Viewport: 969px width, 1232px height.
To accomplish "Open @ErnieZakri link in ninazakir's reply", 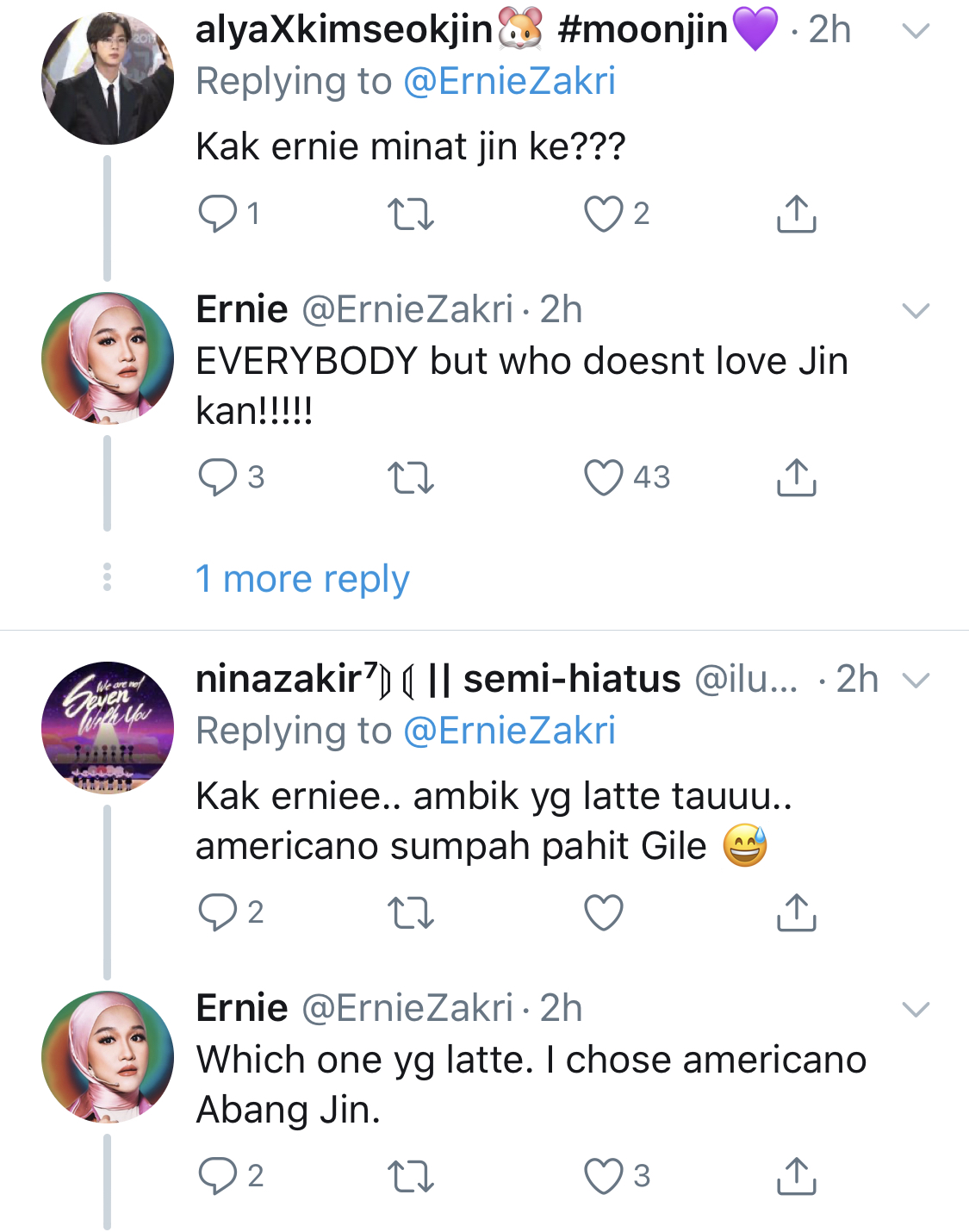I will pyautogui.click(x=509, y=731).
